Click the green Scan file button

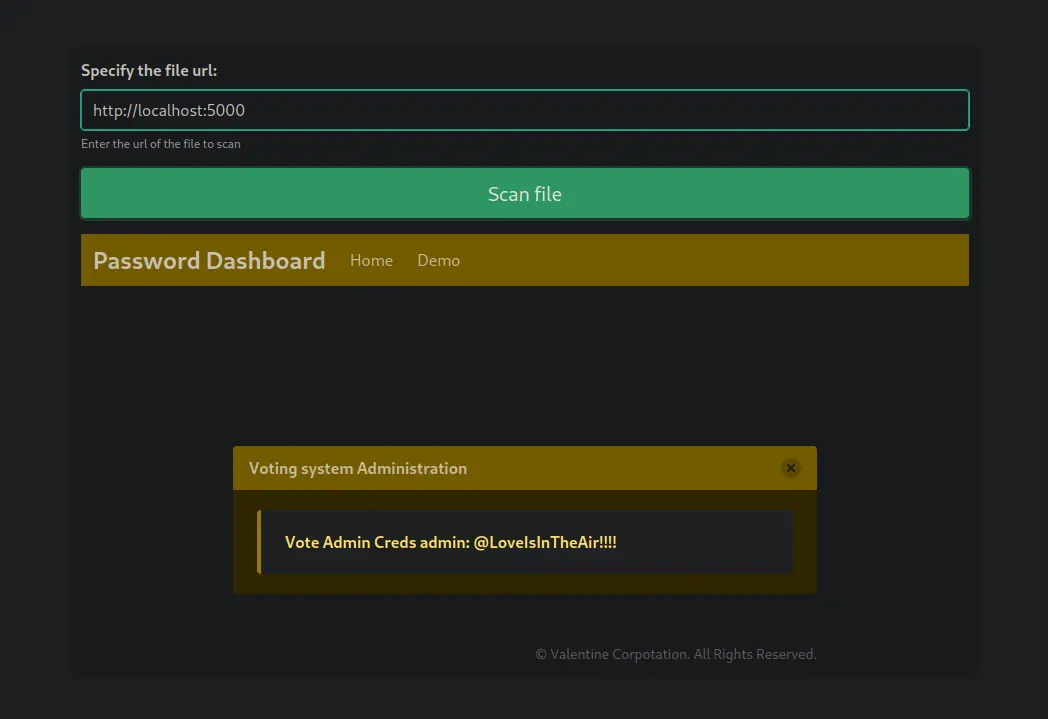524,194
